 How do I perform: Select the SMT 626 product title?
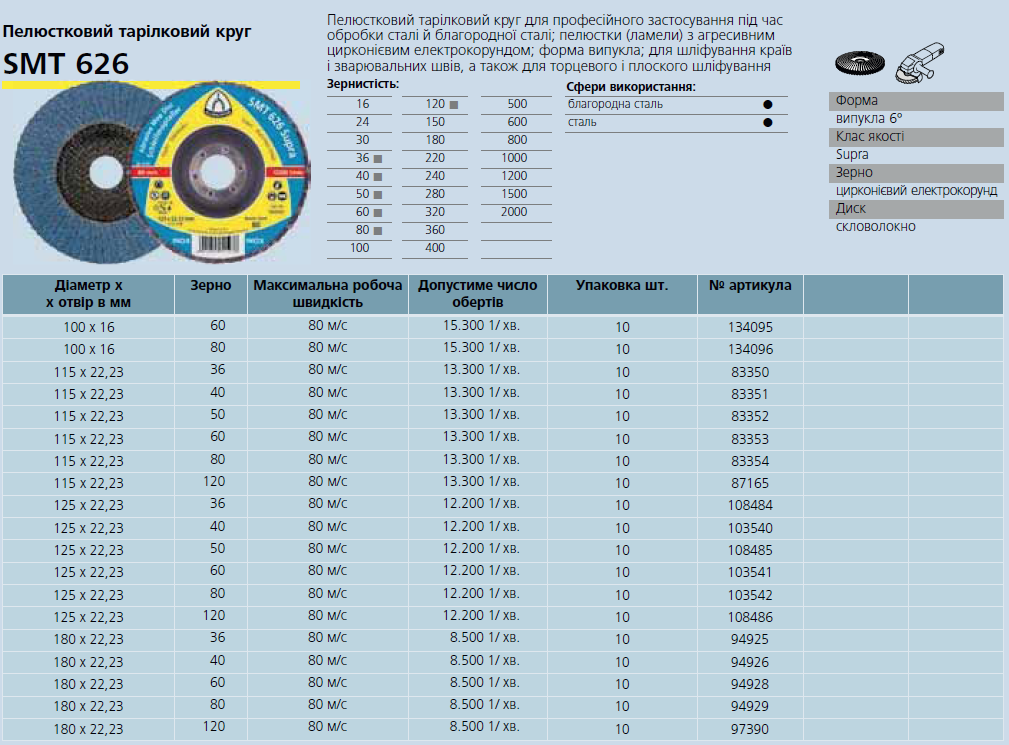click(x=66, y=64)
